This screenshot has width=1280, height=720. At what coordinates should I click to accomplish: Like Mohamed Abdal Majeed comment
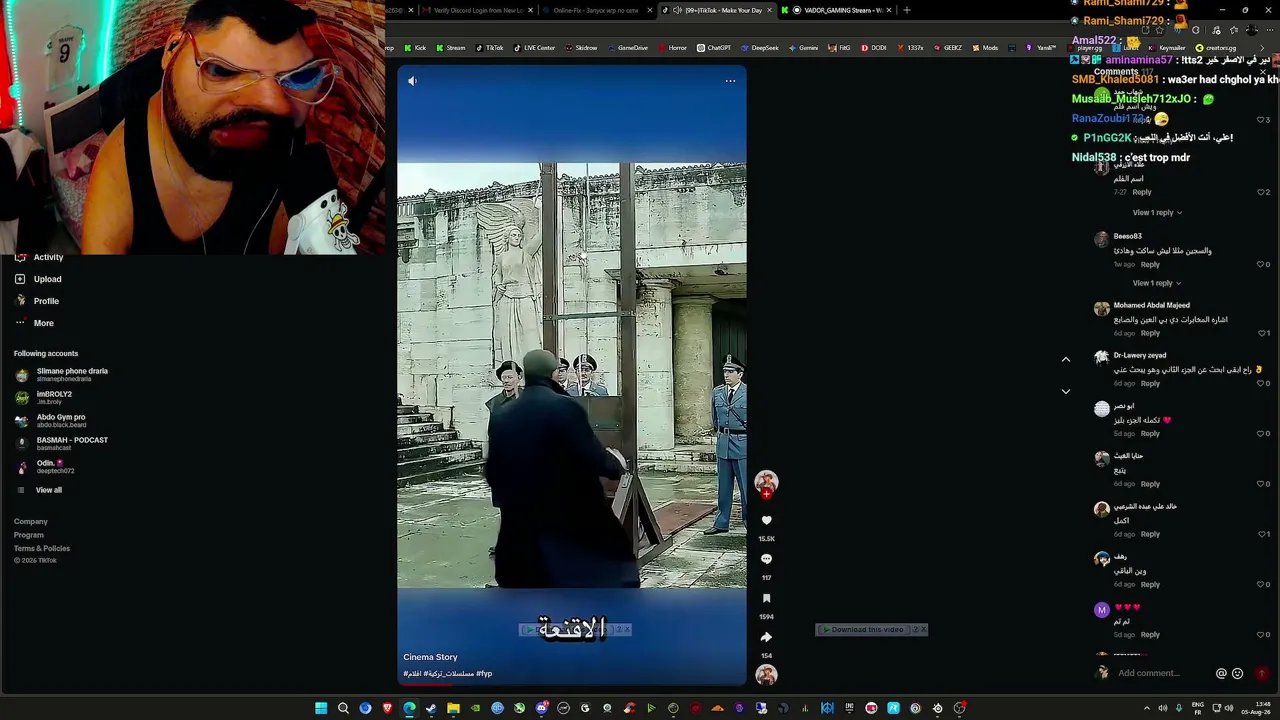[x=1261, y=333]
